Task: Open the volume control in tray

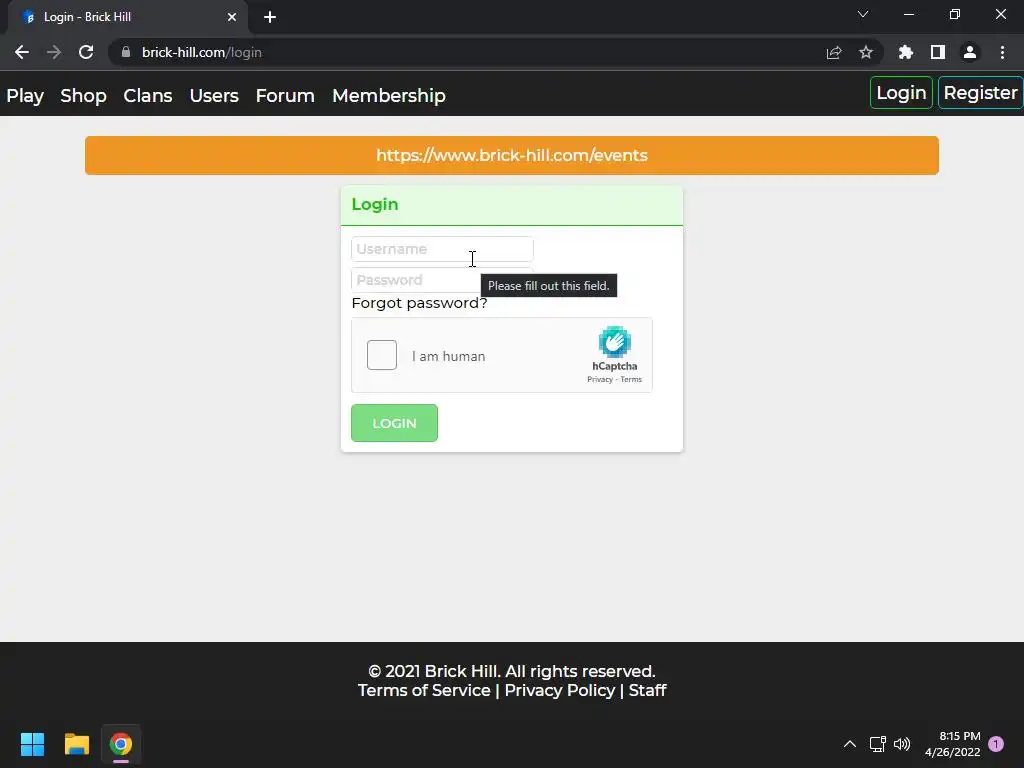Action: pyautogui.click(x=902, y=744)
